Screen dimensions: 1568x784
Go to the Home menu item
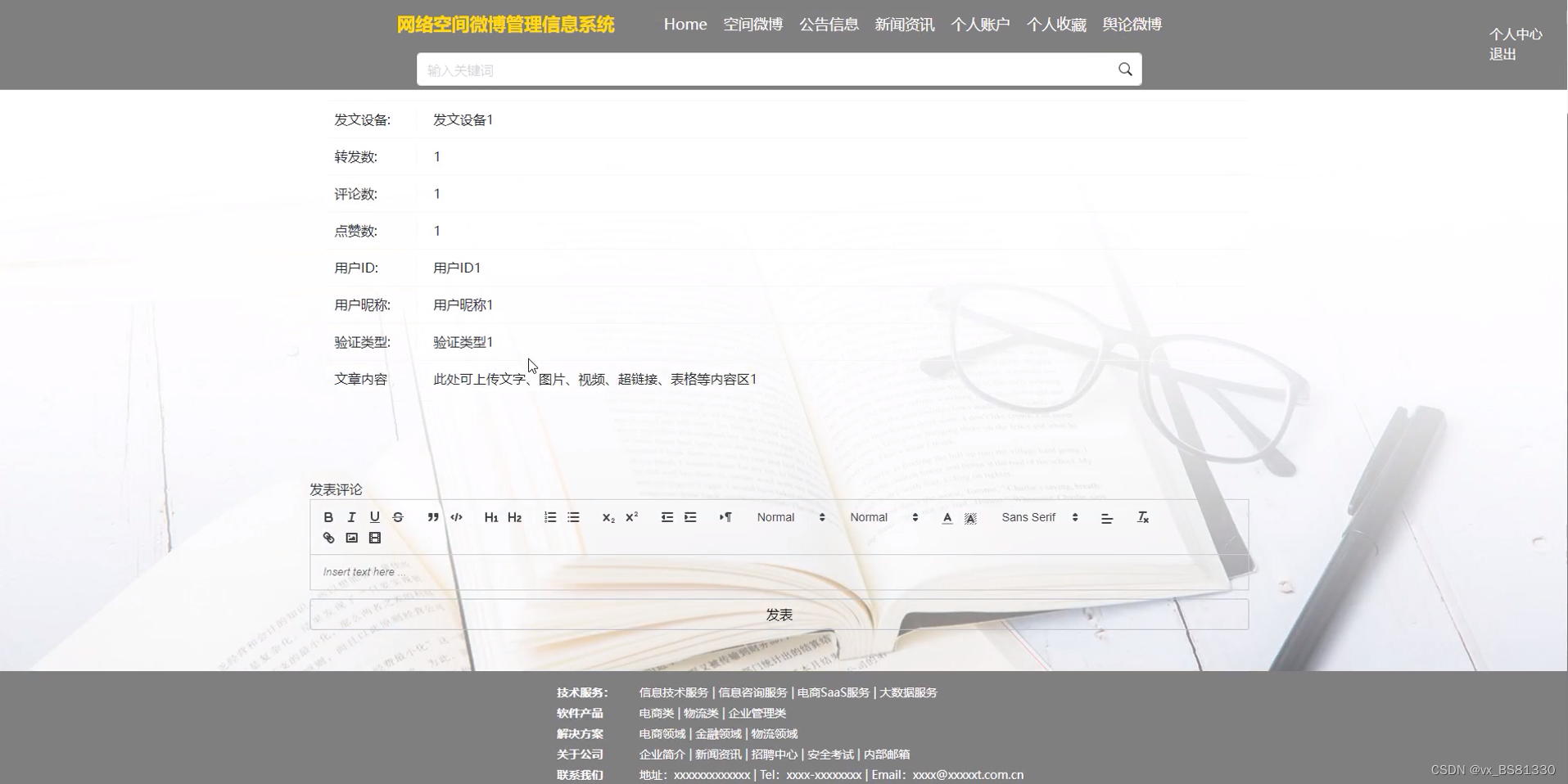click(685, 25)
